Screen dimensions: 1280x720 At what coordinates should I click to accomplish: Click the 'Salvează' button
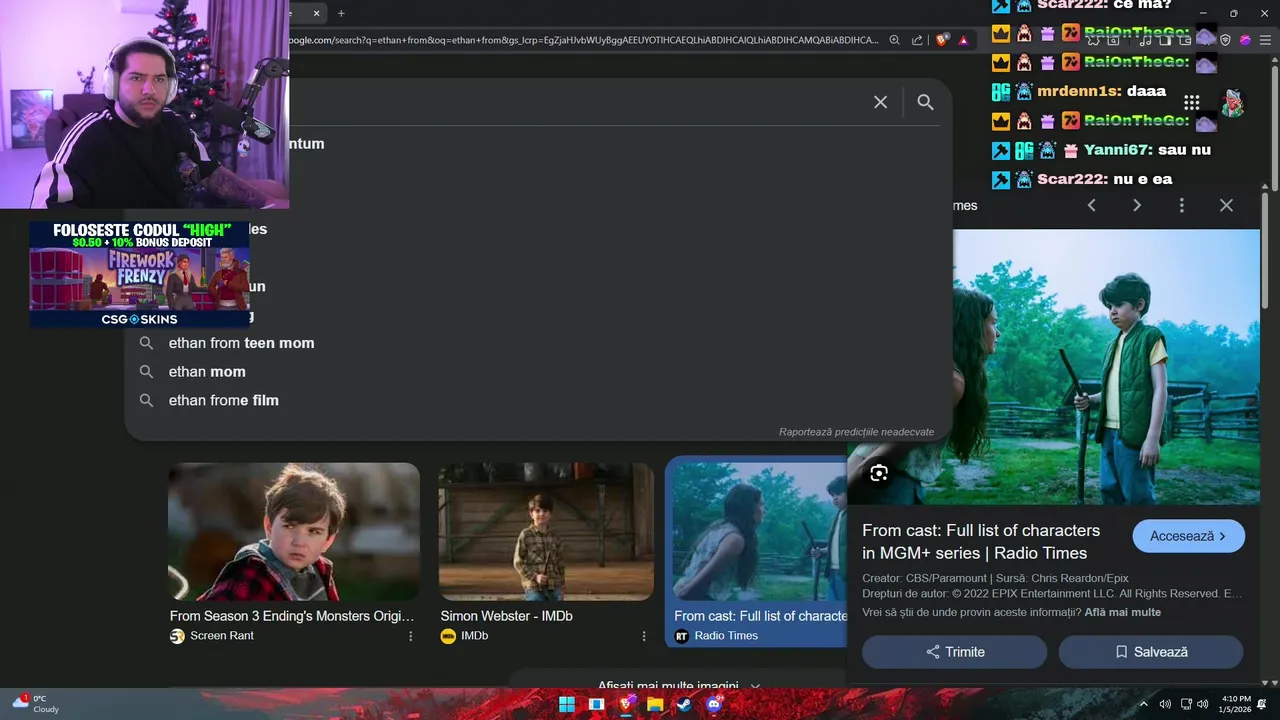click(1151, 652)
